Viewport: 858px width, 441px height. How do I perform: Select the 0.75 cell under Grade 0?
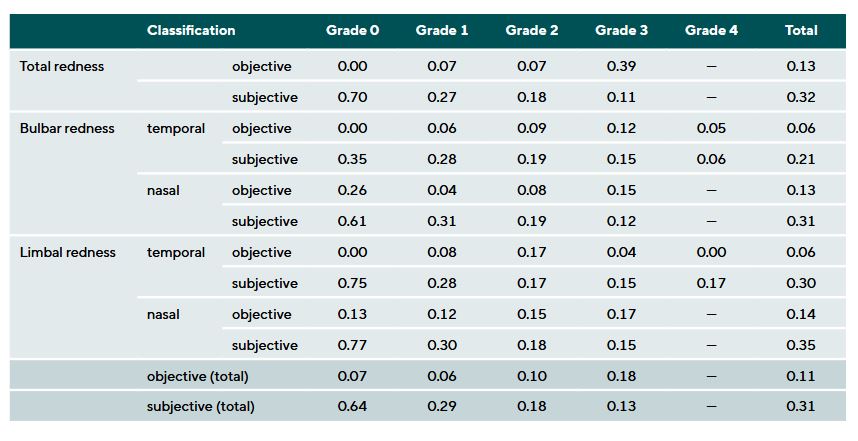352,283
